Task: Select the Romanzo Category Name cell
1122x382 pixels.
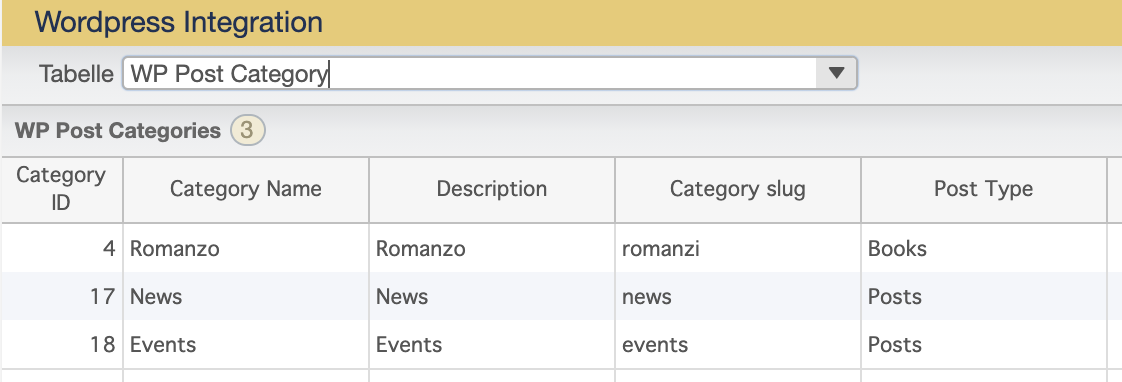Action: tap(246, 248)
